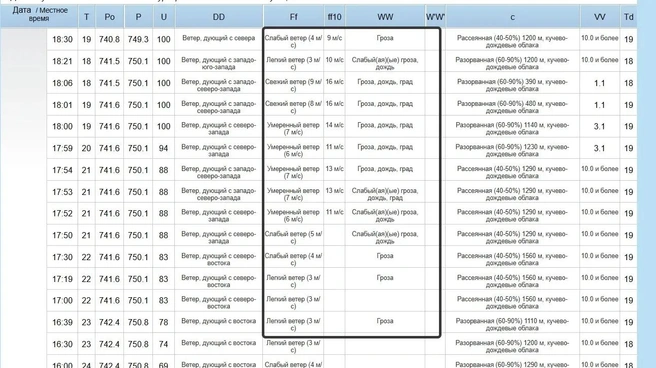
Task: Click the Po pressure column header
Action: [109, 17]
